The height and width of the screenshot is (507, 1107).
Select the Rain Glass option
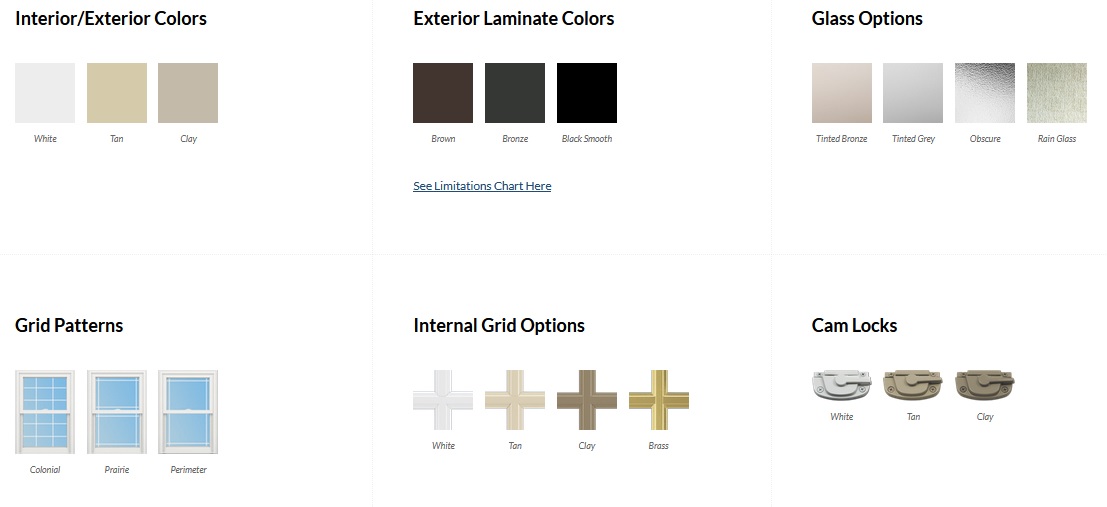click(x=1057, y=93)
